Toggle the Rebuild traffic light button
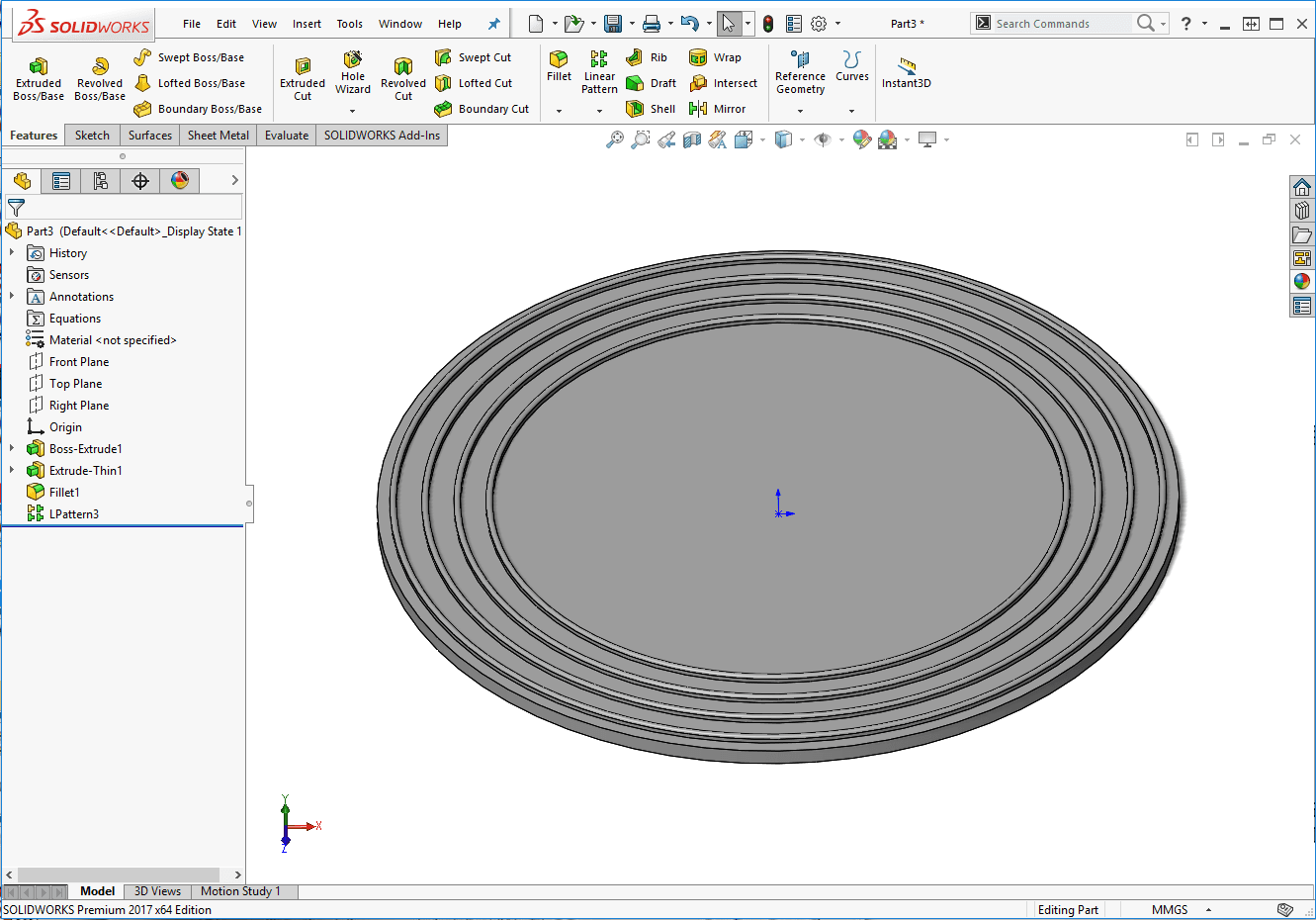 point(768,24)
